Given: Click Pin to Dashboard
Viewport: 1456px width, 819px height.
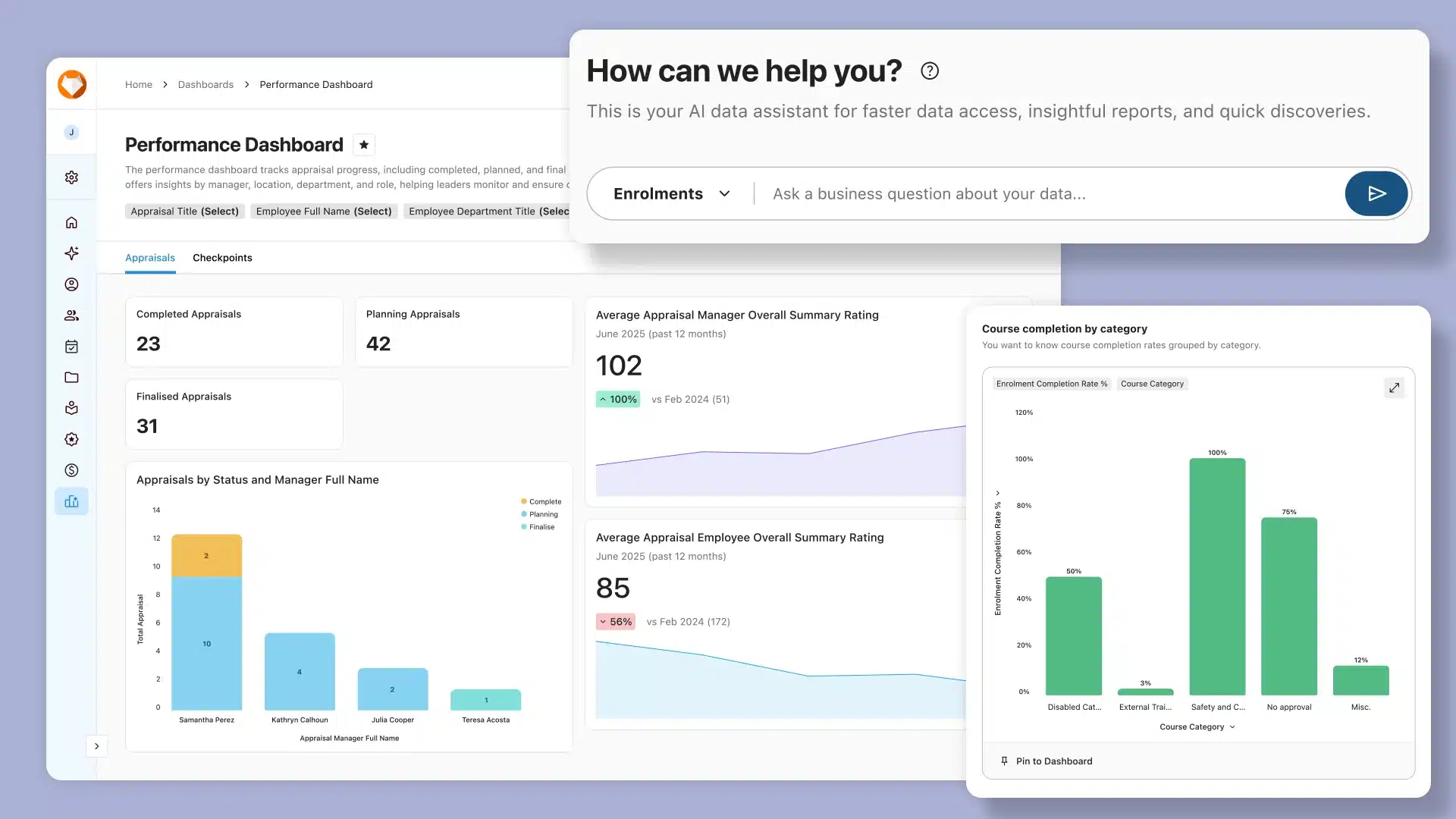Looking at the screenshot, I should 1046,761.
